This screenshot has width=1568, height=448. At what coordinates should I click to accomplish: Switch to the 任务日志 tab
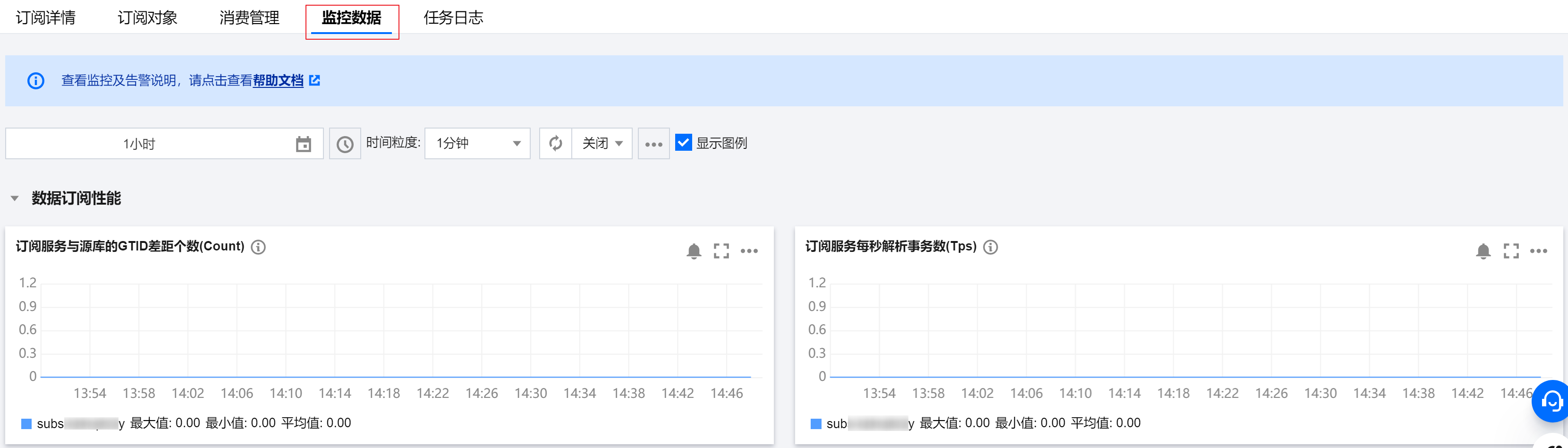pos(453,17)
